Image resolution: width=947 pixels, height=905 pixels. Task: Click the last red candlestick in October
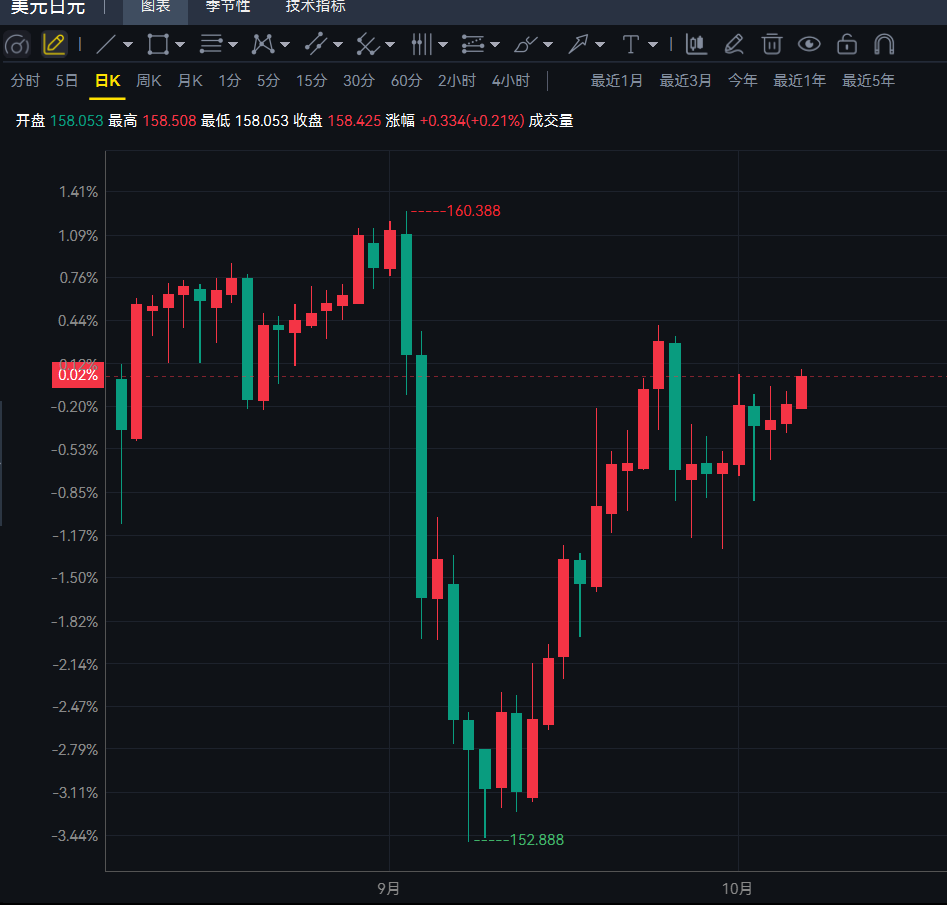pos(801,392)
